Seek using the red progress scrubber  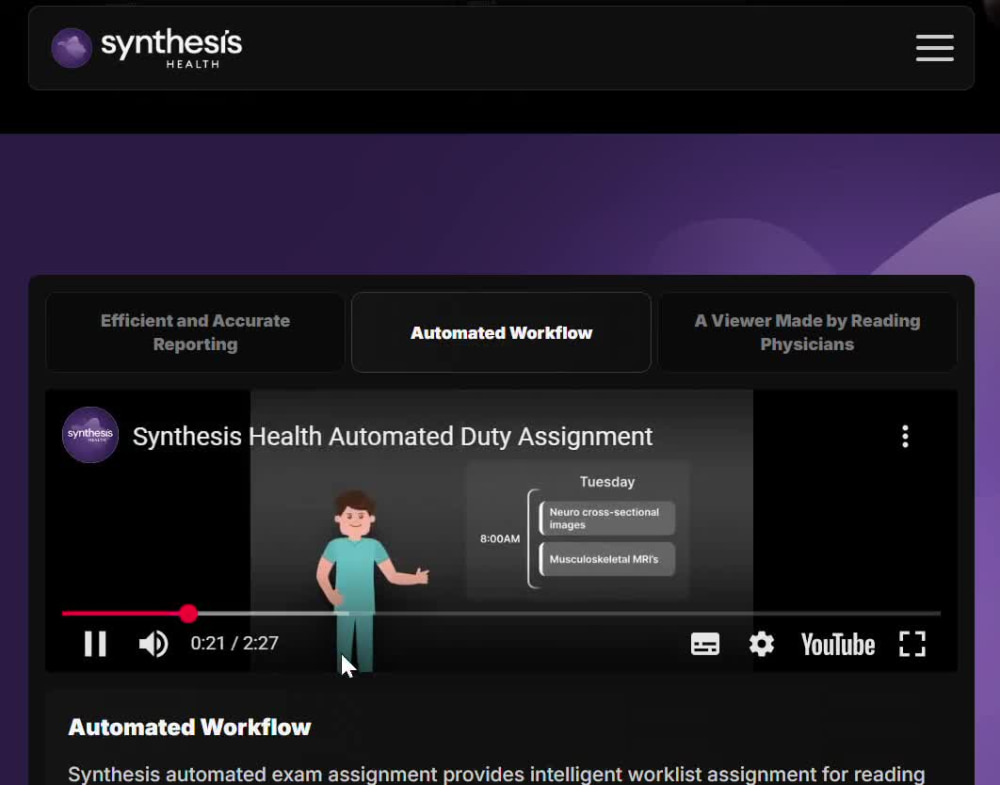[x=188, y=613]
